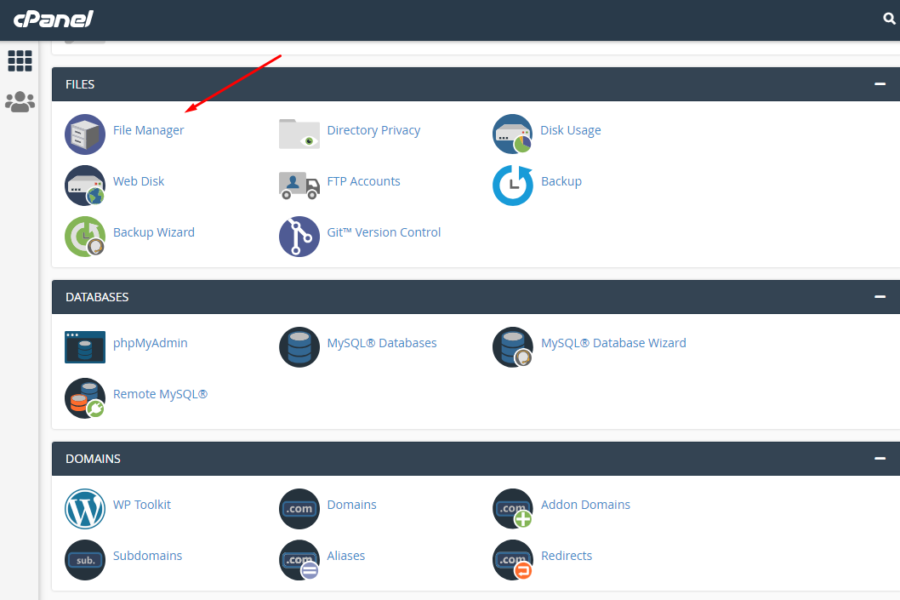Click the Web Disk icon
Viewport: 900px width, 600px height.
click(85, 185)
